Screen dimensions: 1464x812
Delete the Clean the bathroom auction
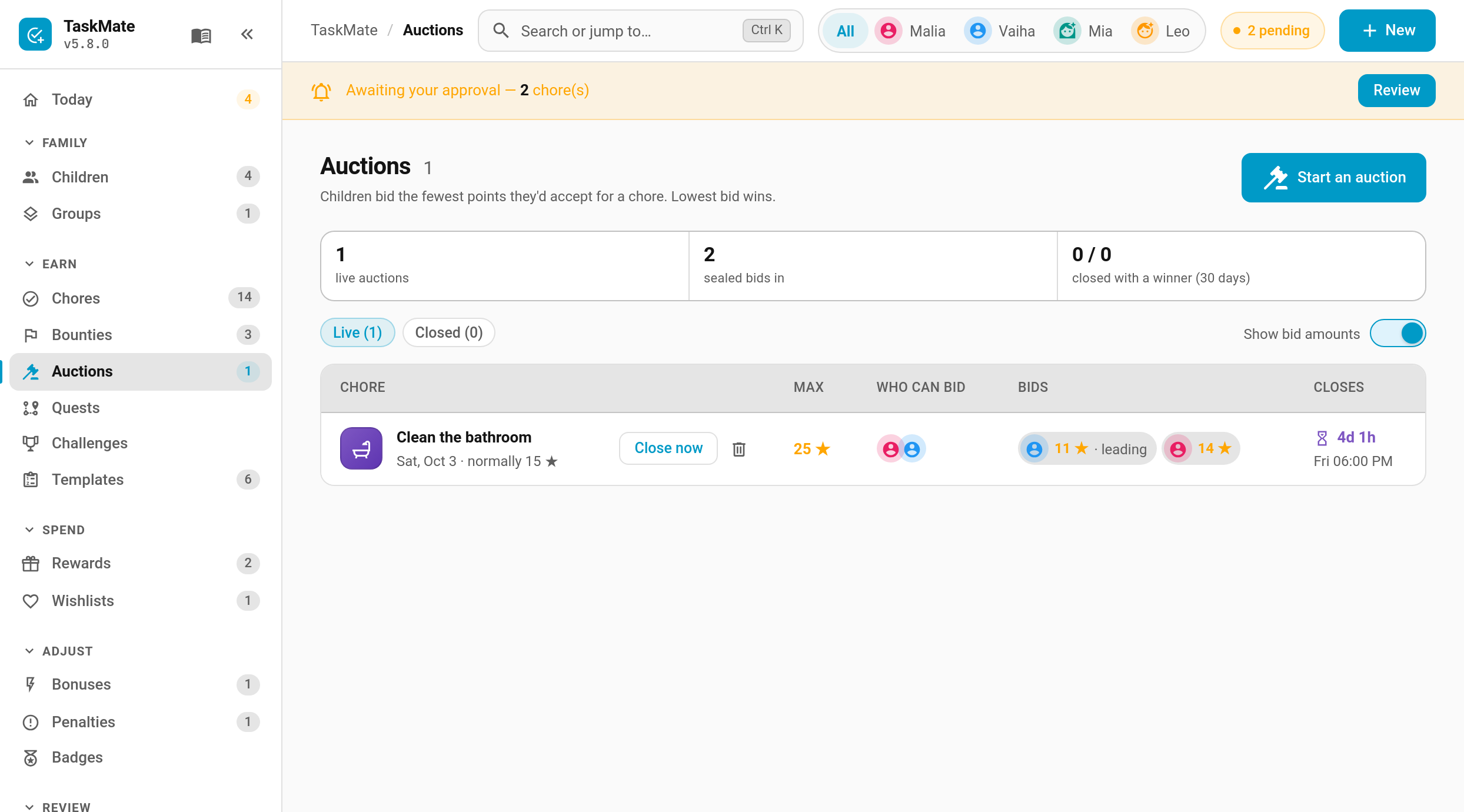click(739, 449)
